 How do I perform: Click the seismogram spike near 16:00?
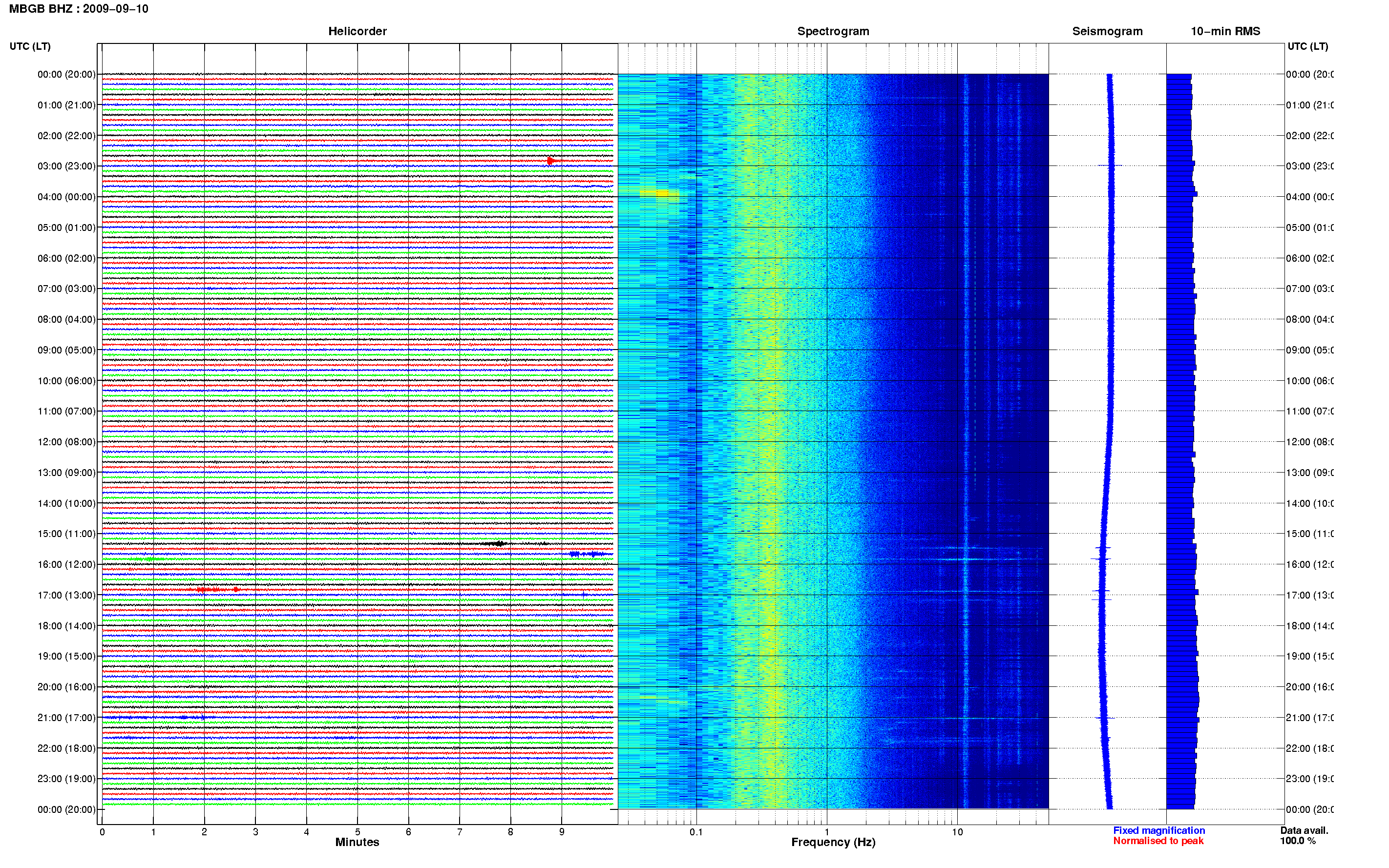pyautogui.click(x=1101, y=558)
